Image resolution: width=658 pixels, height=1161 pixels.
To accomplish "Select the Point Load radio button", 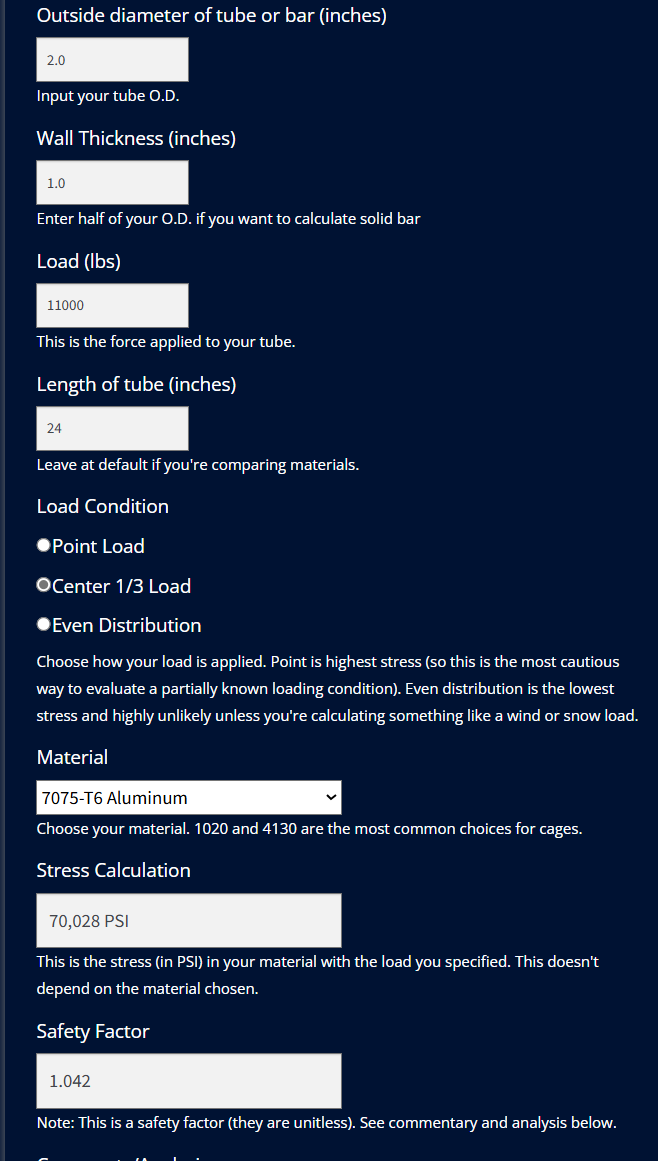I will coord(44,546).
